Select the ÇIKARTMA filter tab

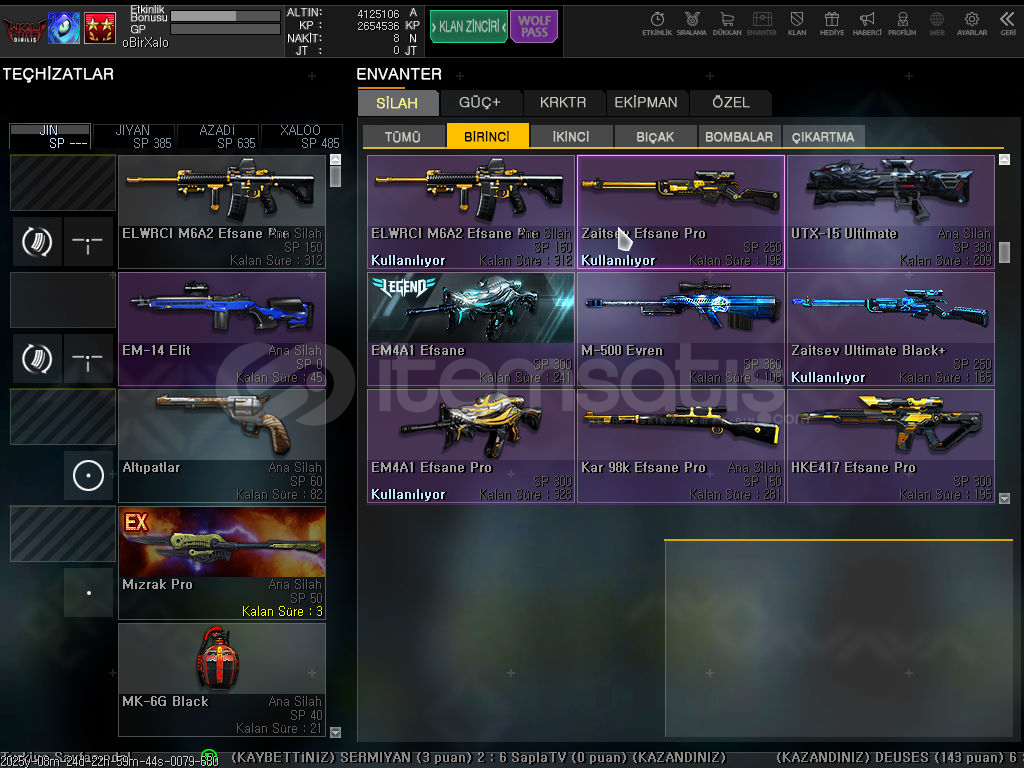(824, 136)
